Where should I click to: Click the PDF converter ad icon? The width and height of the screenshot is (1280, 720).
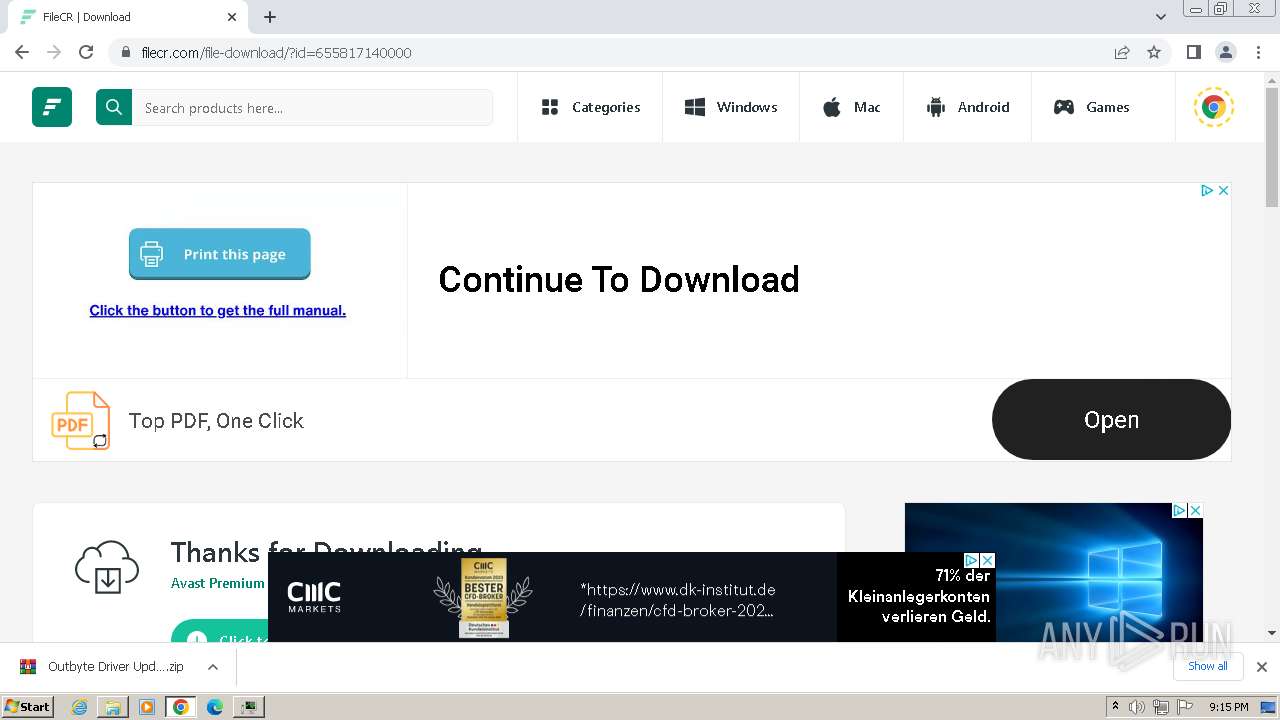point(80,420)
